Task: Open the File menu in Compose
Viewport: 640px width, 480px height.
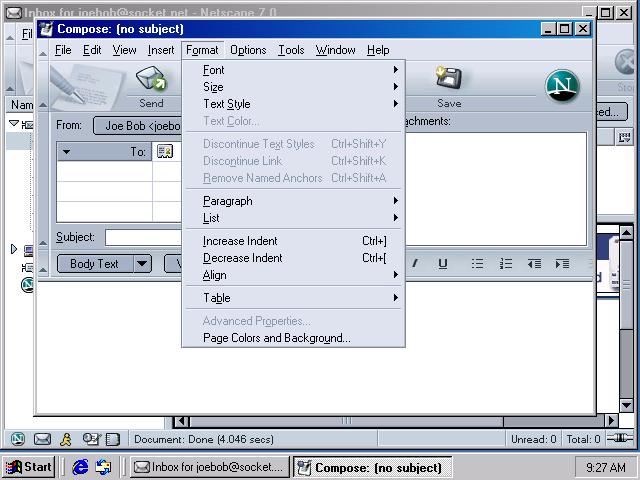Action: click(x=63, y=50)
